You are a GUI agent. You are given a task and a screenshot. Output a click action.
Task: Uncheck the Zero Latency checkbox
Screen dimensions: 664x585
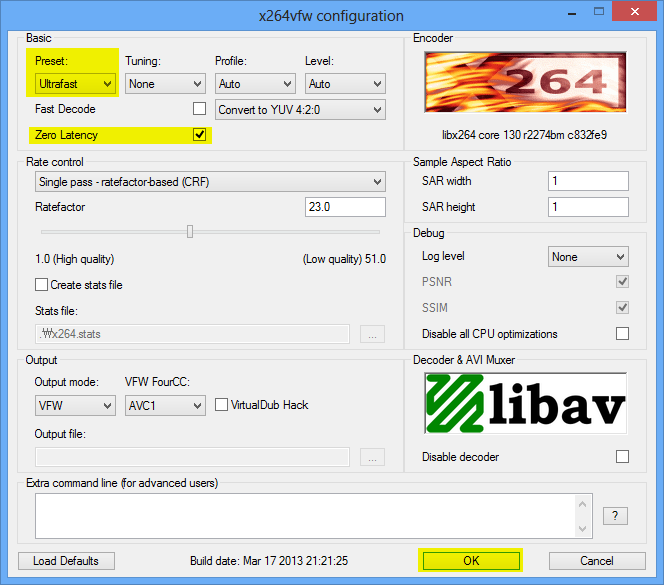click(x=200, y=134)
